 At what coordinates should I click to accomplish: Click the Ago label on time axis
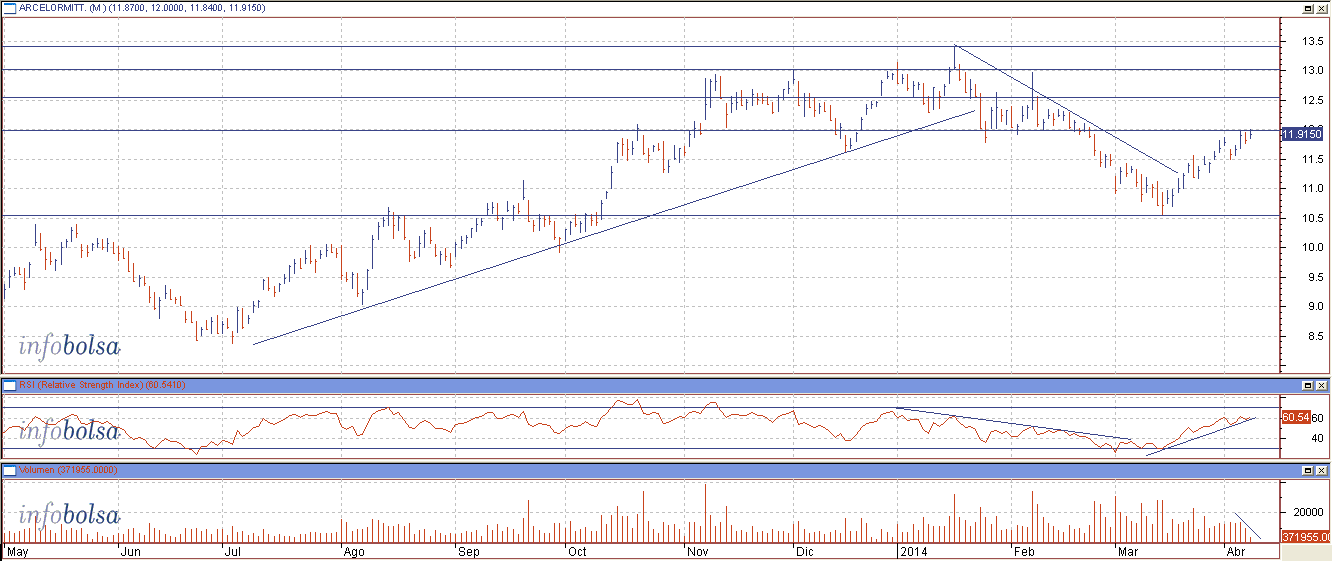352,551
